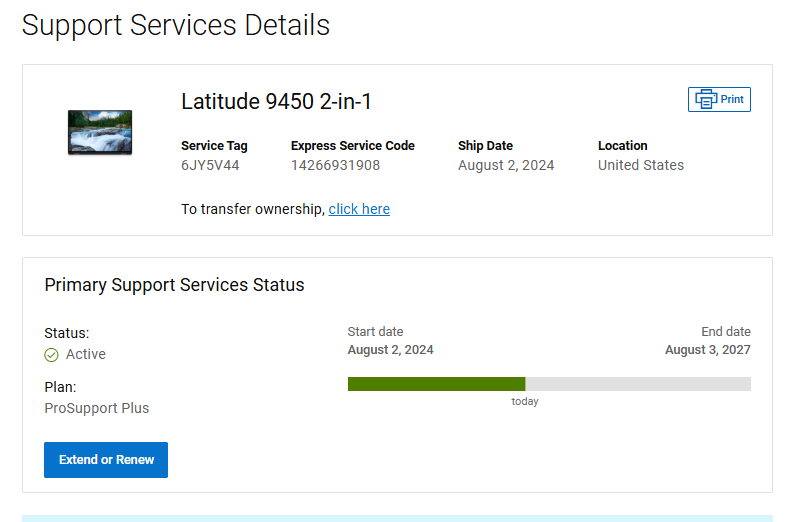
Task: Click the 'Print' text label
Action: [732, 100]
